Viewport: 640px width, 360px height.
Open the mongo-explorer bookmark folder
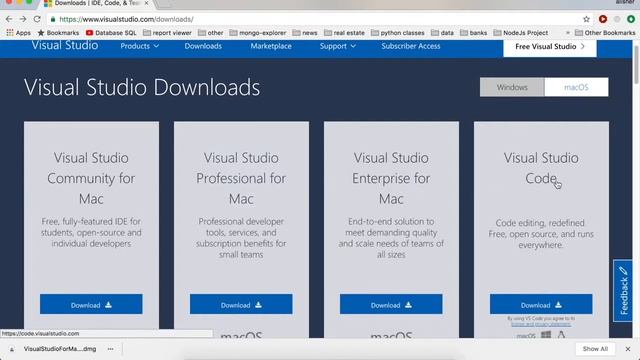pos(258,33)
